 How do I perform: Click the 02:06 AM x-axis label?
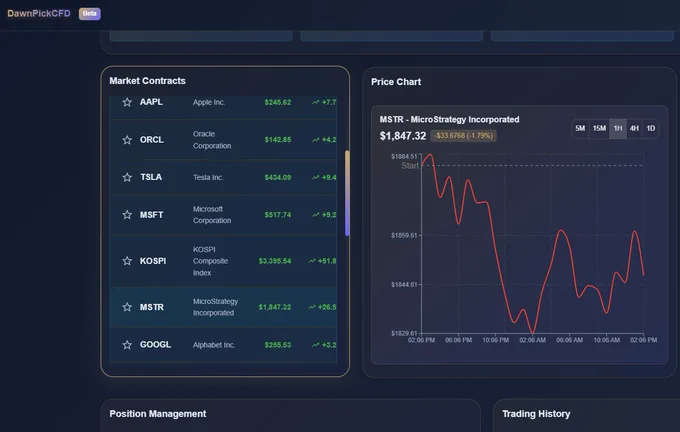pos(533,340)
